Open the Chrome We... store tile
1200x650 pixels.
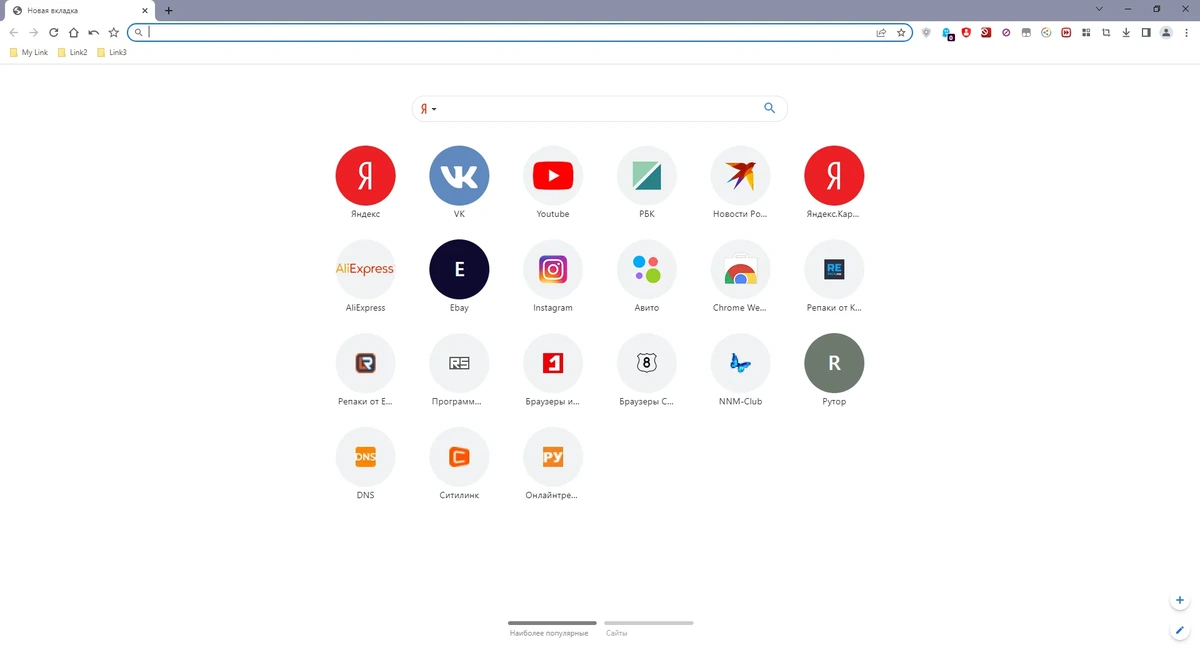click(740, 270)
